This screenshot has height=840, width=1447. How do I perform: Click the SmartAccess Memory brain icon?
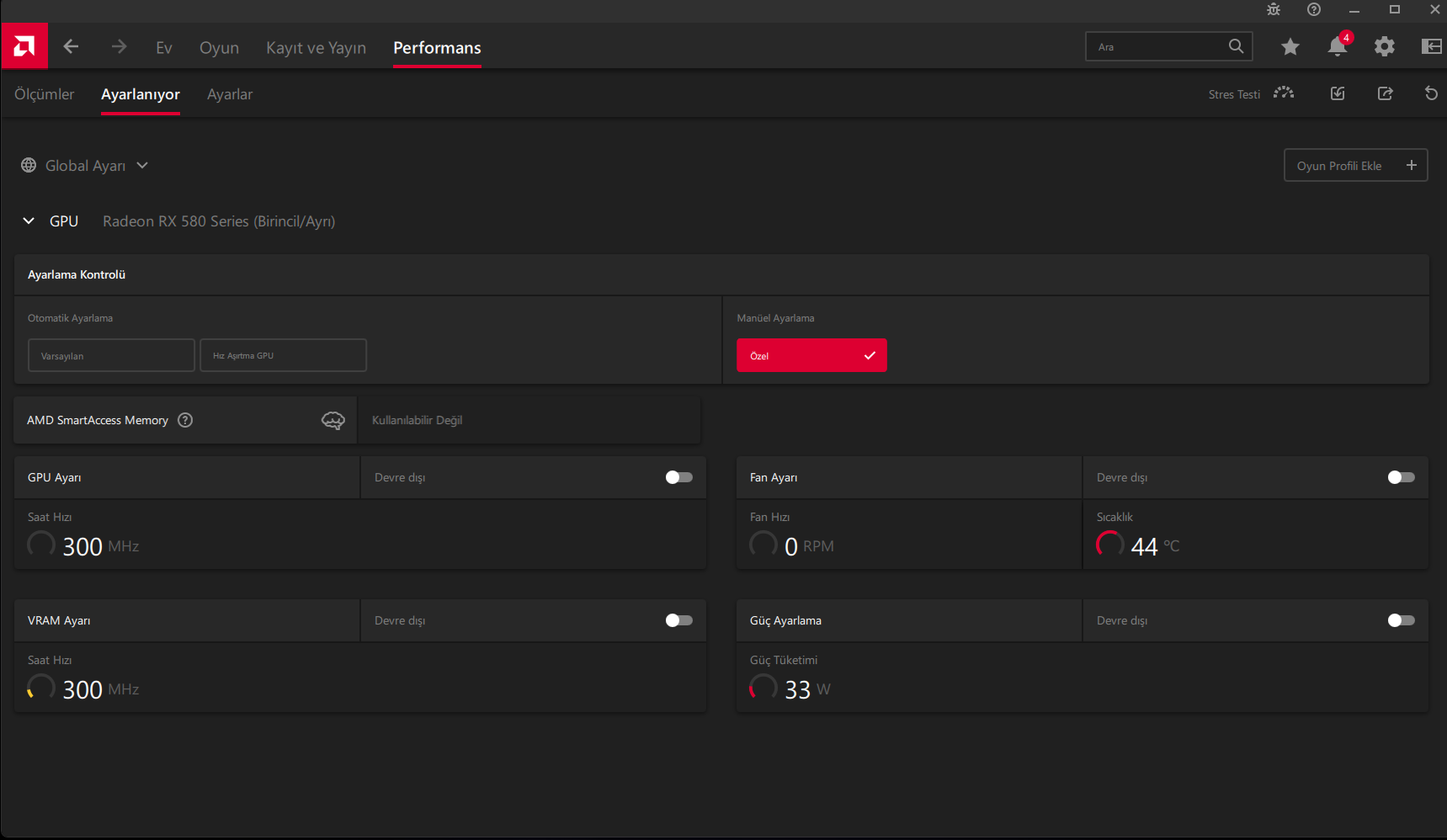click(x=333, y=421)
